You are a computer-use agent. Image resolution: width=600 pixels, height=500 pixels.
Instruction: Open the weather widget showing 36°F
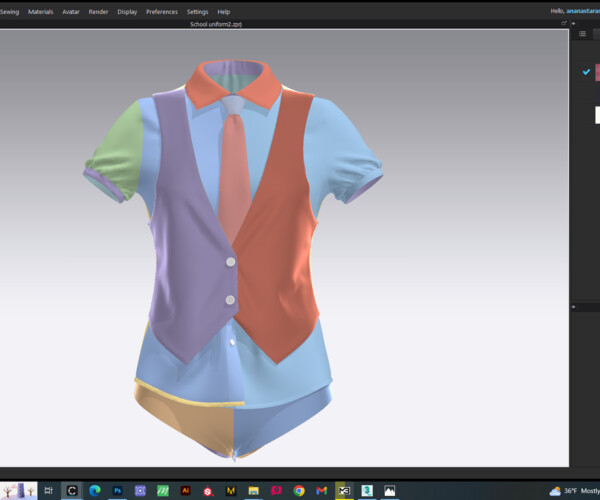574,491
